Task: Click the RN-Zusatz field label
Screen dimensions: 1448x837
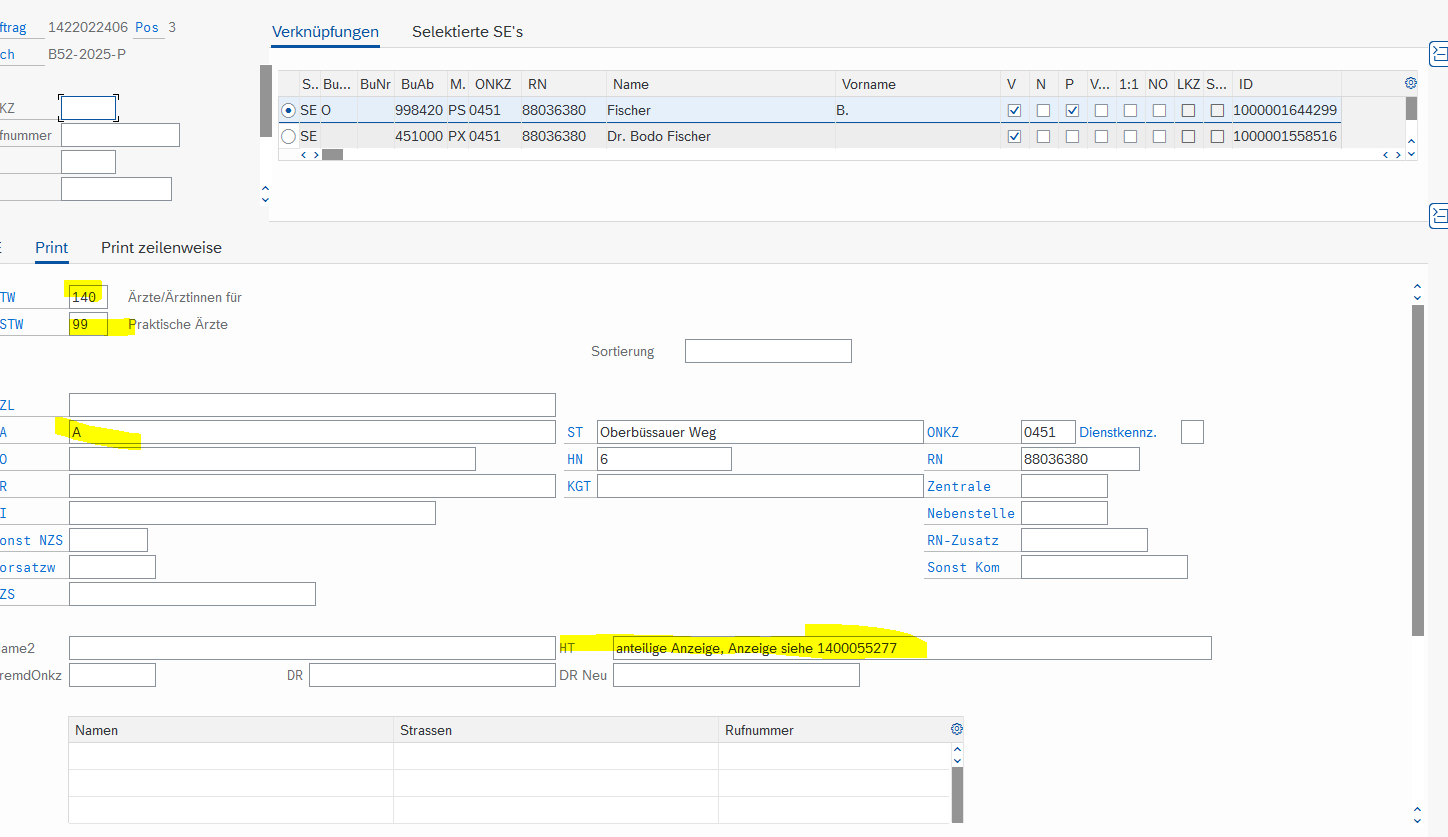Action: coord(963,540)
